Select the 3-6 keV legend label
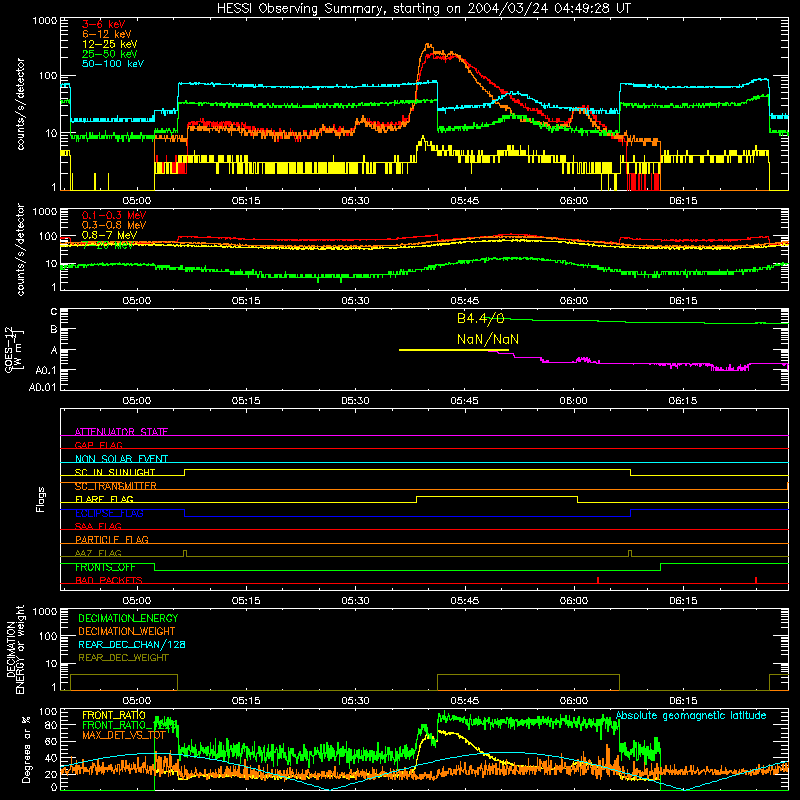Image resolution: width=800 pixels, height=800 pixels. point(104,24)
